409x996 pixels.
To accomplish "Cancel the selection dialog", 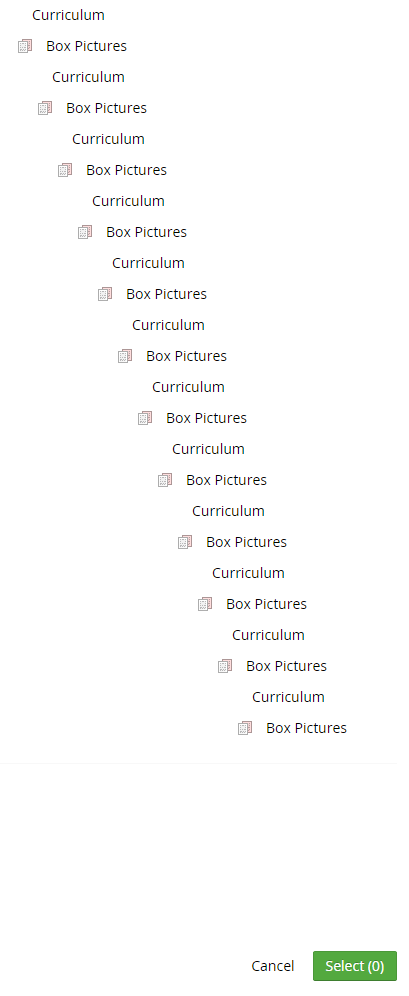I will tap(272, 966).
